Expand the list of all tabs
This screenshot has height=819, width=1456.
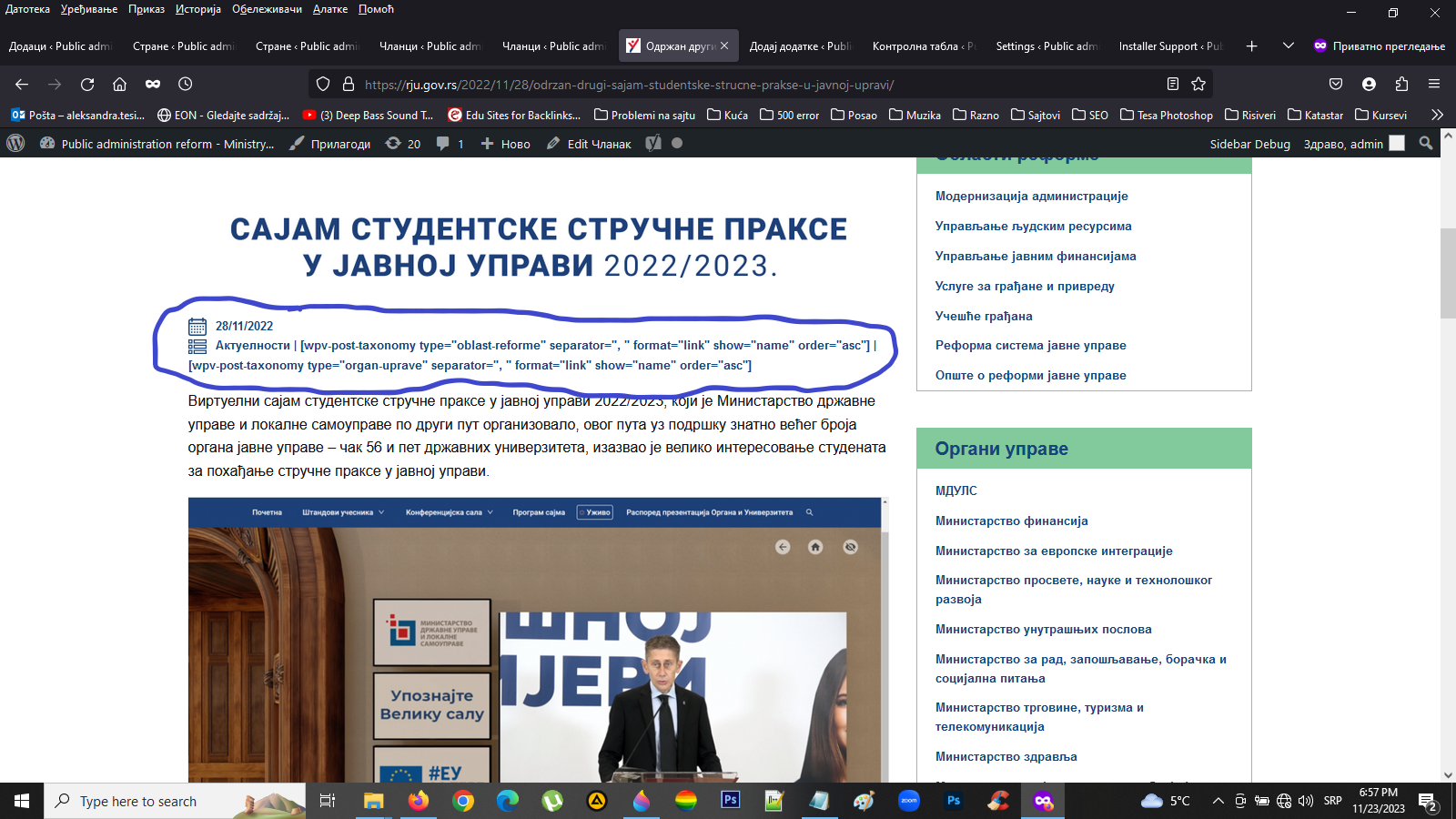point(1289,45)
